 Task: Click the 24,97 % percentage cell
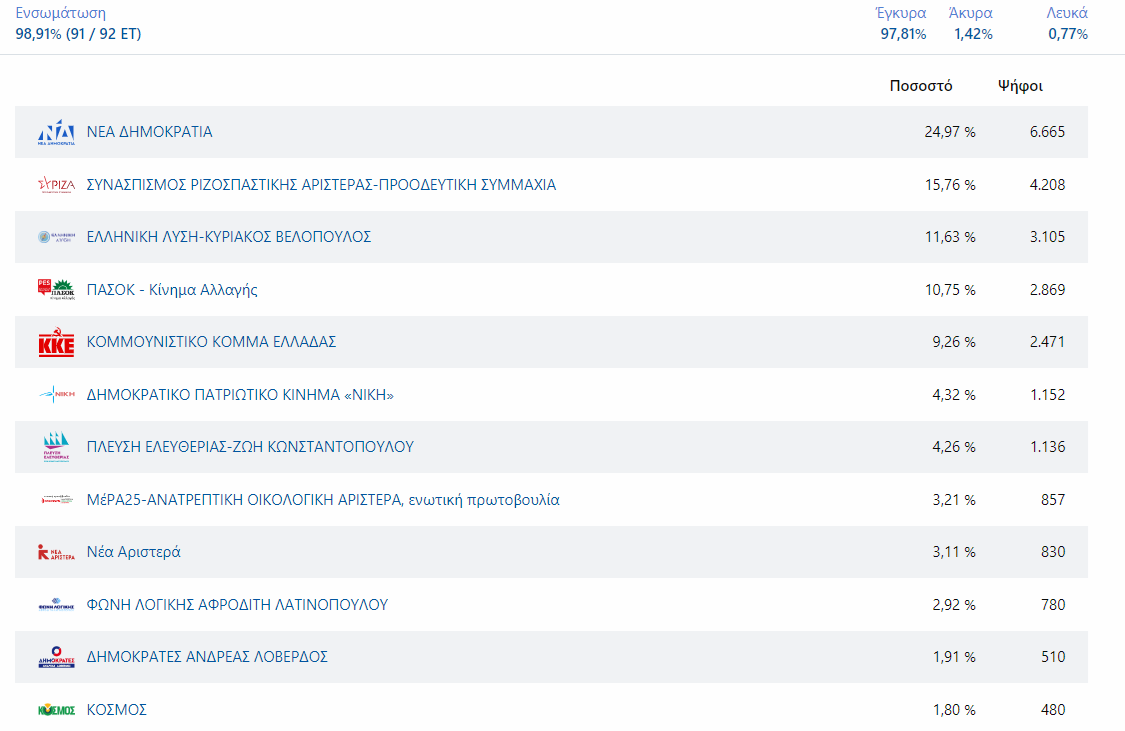950,132
